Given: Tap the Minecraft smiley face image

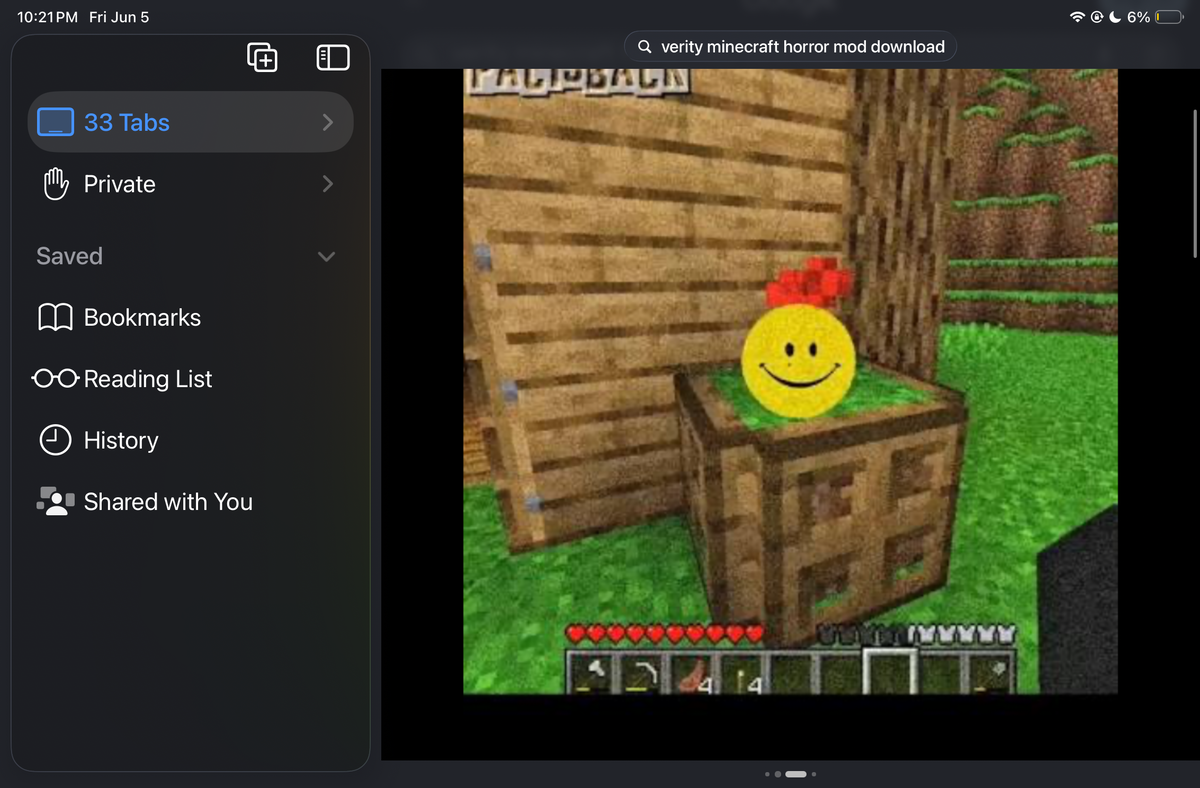Looking at the screenshot, I should (798, 362).
